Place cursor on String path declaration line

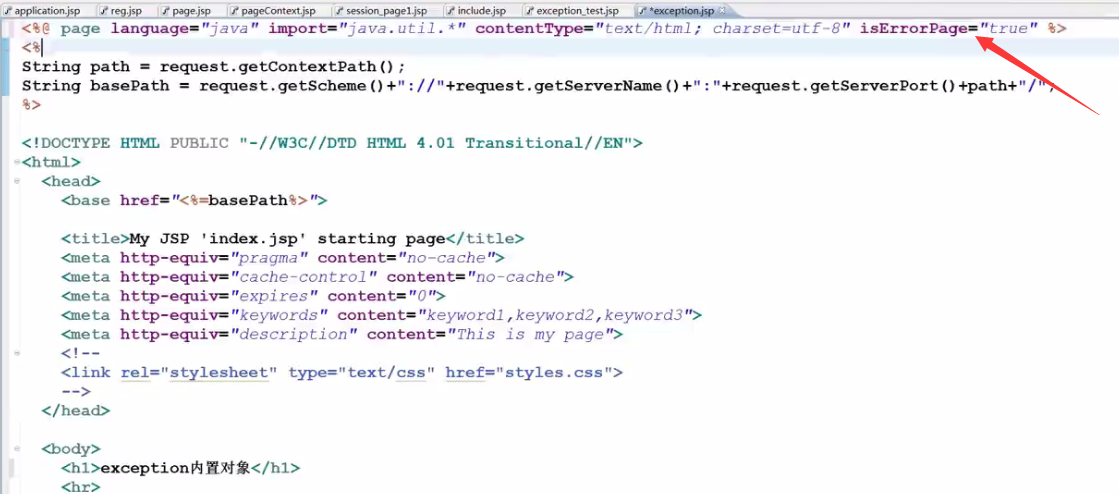213,67
